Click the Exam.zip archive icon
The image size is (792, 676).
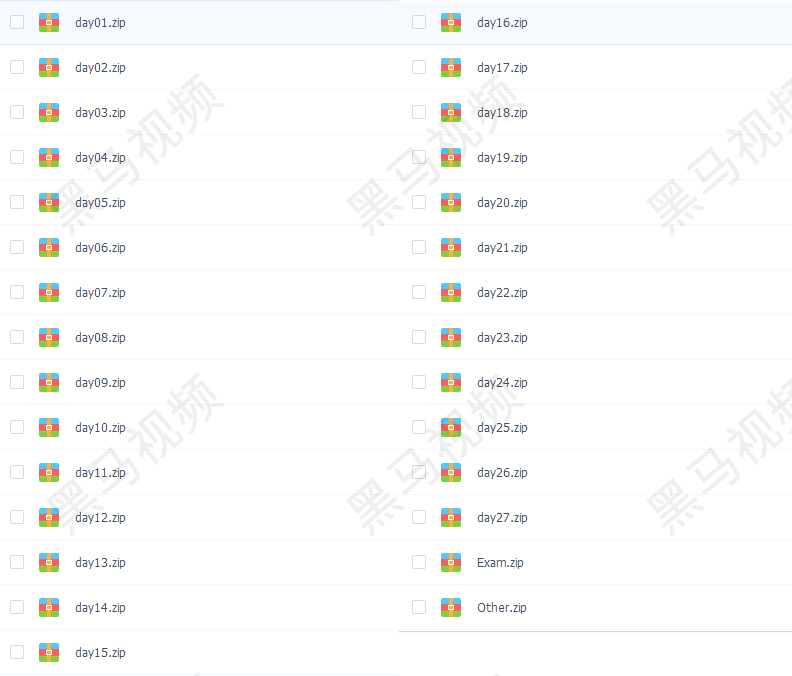[451, 562]
